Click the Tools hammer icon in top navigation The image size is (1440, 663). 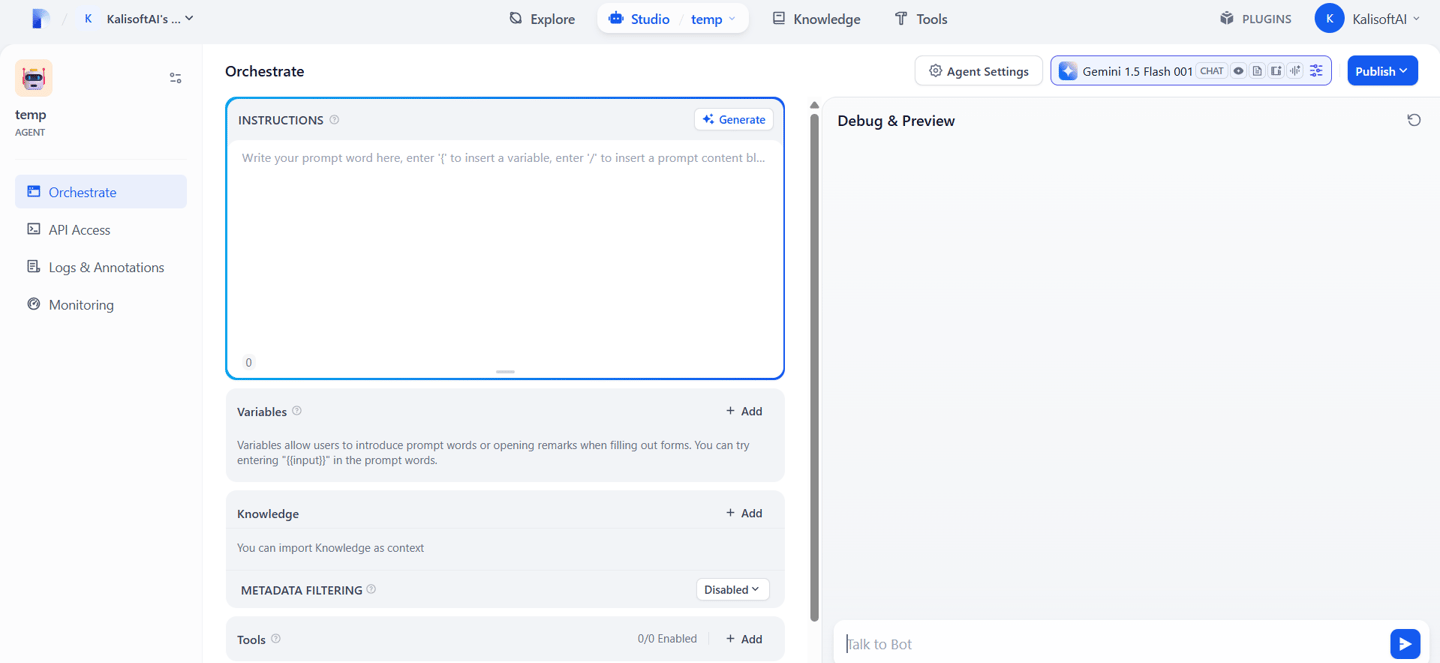(901, 18)
